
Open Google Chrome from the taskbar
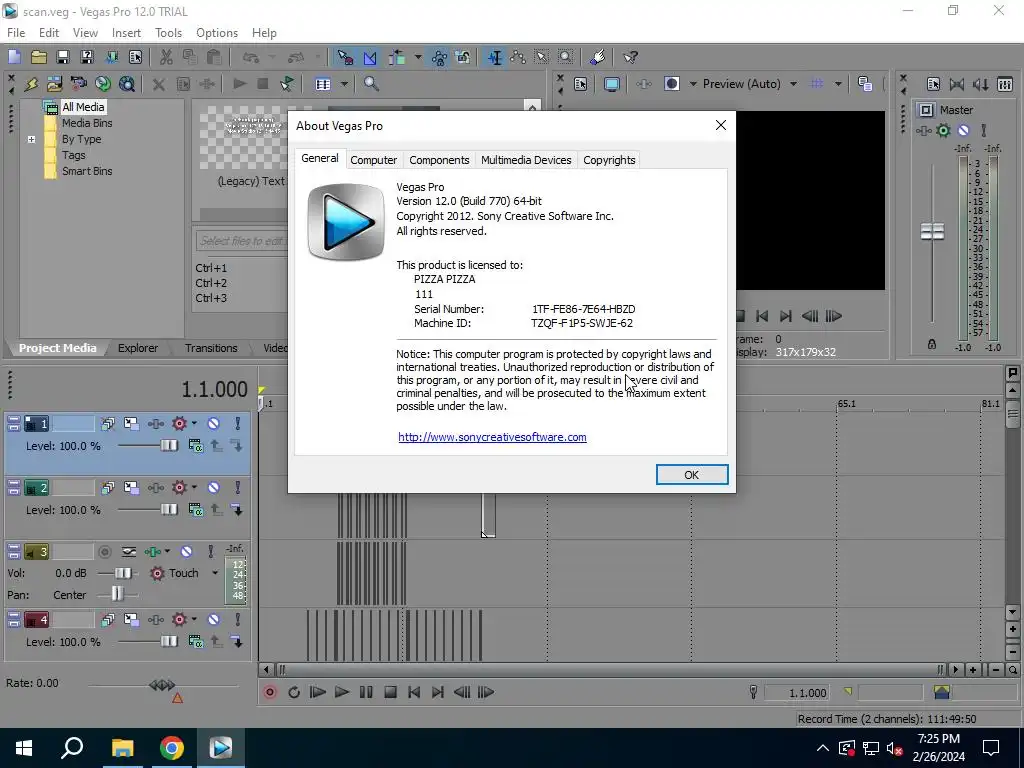(172, 748)
